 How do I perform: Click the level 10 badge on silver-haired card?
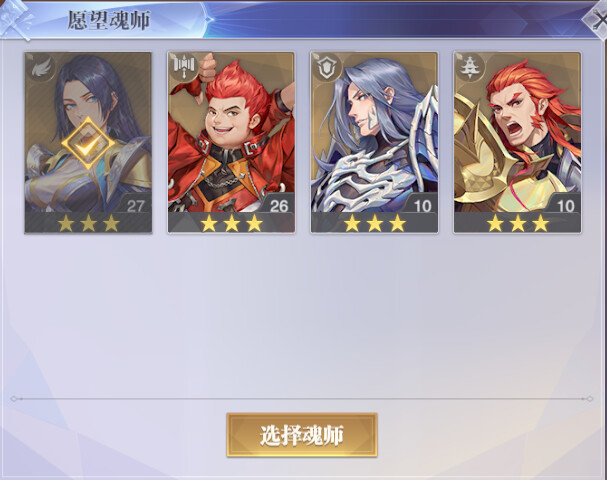click(422, 206)
